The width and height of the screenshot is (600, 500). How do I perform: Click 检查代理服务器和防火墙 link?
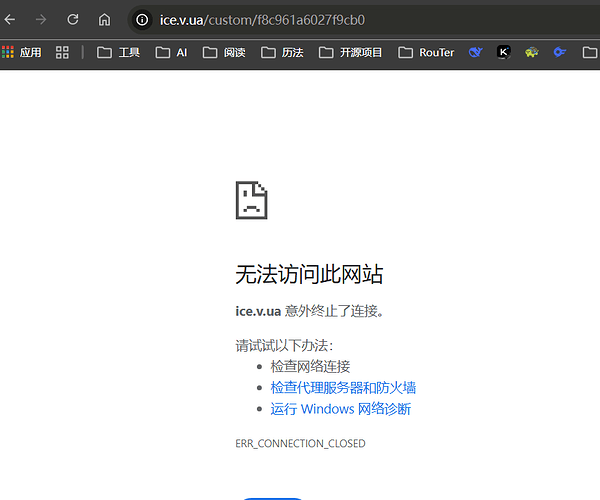343,388
